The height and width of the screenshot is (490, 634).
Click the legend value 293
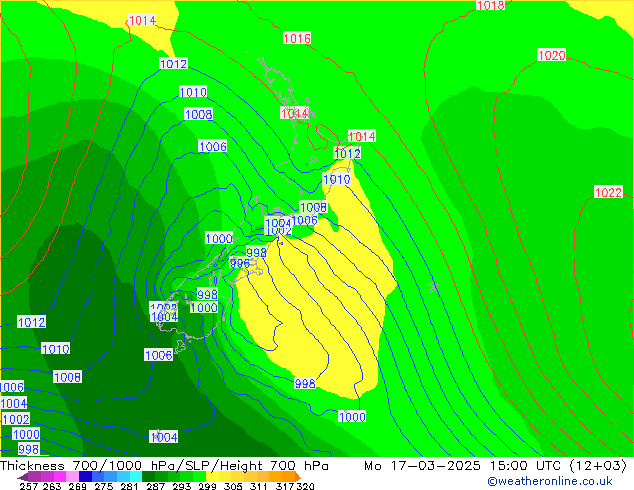[x=181, y=486]
